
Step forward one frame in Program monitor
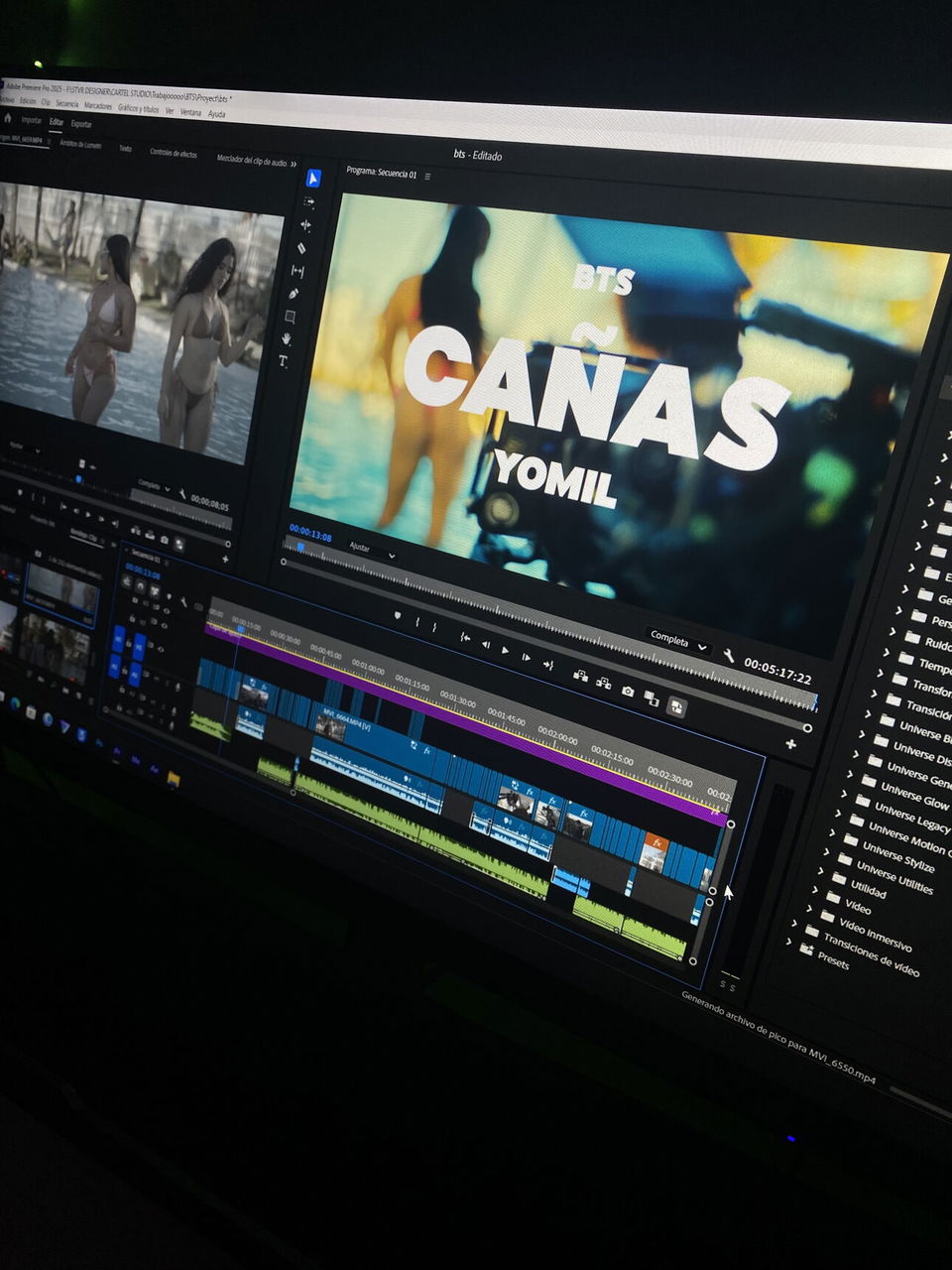pyautogui.click(x=527, y=658)
